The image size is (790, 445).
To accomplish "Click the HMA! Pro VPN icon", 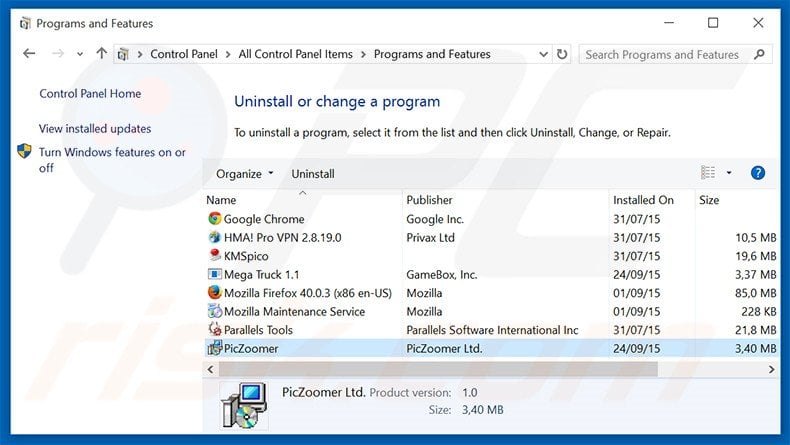I will tap(215, 237).
